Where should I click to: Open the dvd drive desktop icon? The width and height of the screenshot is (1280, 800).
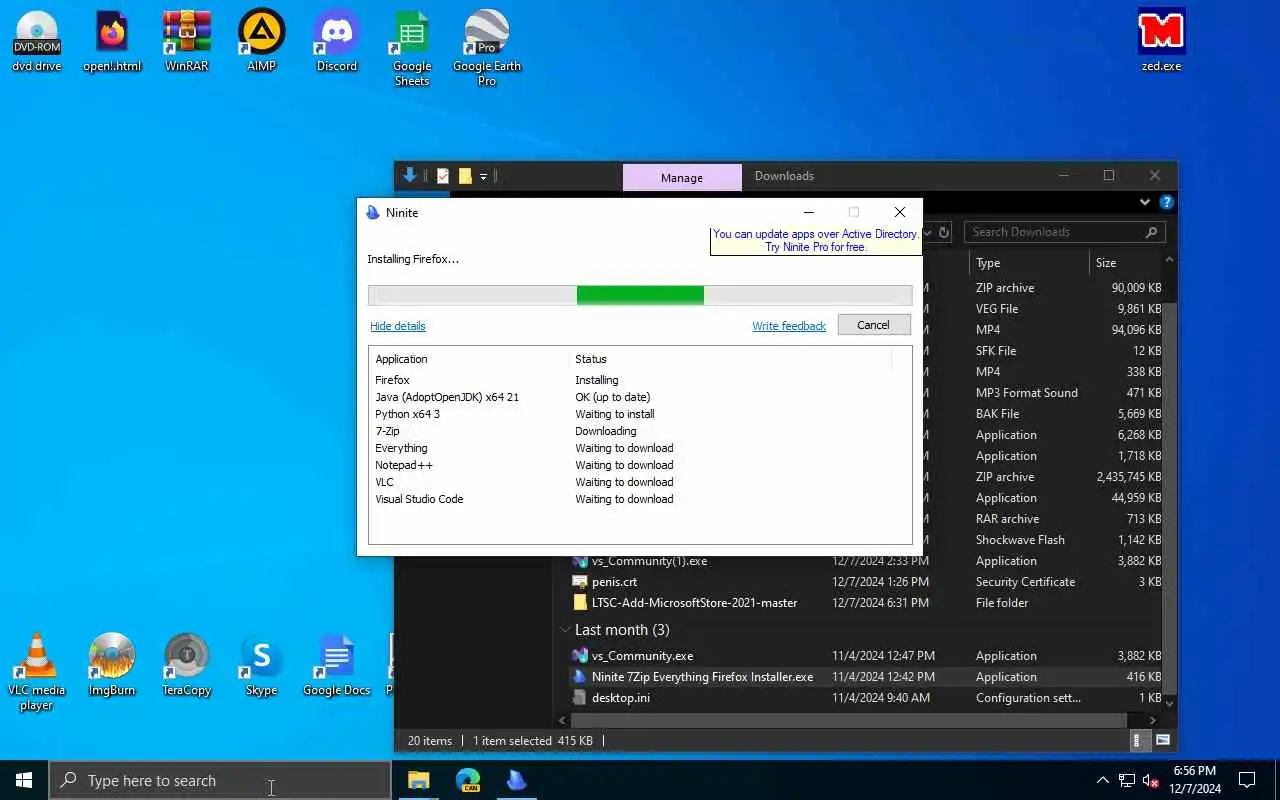pos(37,42)
